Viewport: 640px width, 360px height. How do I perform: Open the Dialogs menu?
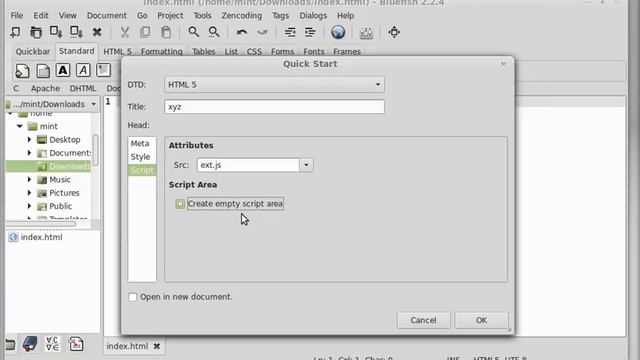click(x=313, y=16)
